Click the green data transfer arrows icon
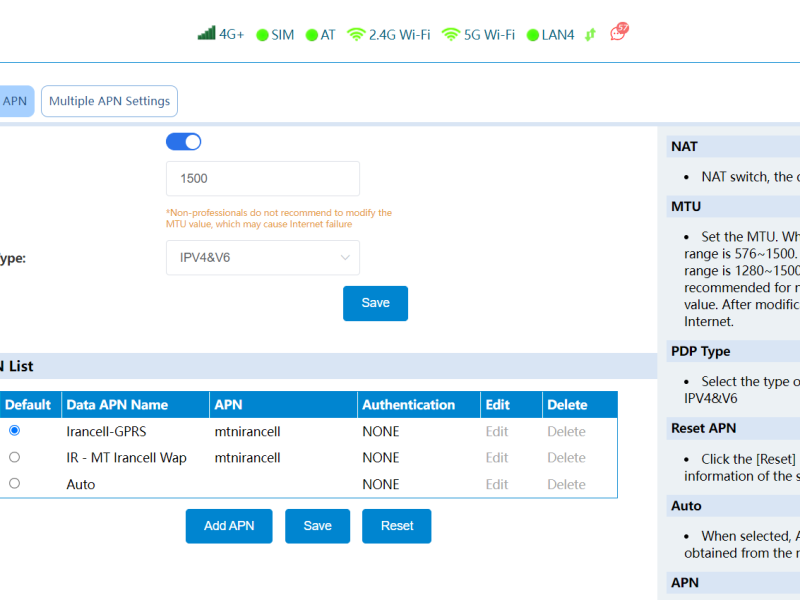Viewport: 800px width, 600px height. point(590,35)
